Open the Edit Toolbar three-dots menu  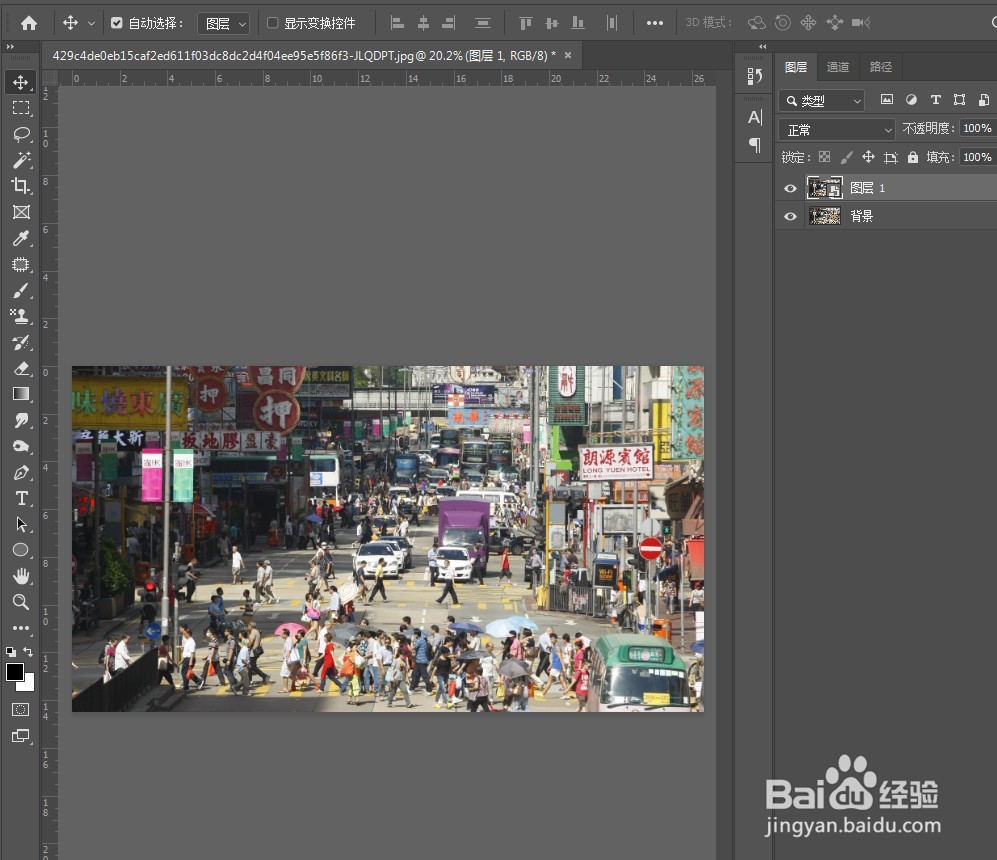20,628
